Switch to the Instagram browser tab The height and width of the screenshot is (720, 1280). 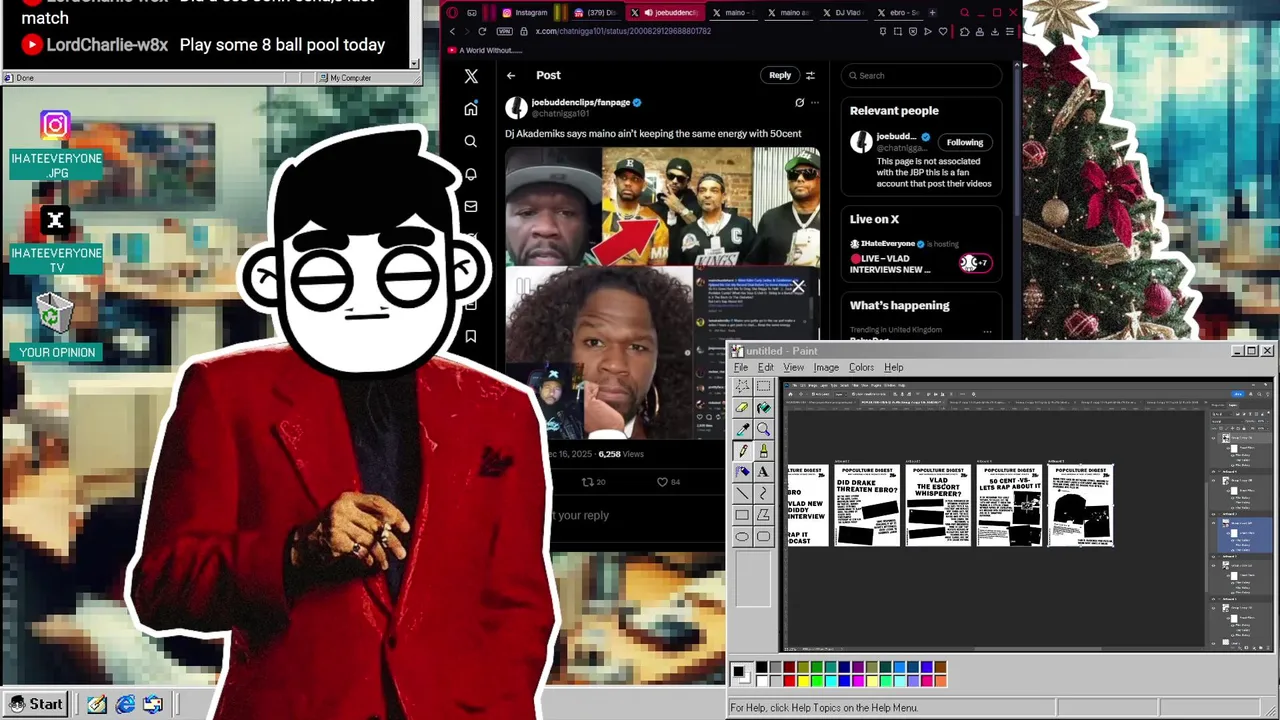pyautogui.click(x=524, y=13)
